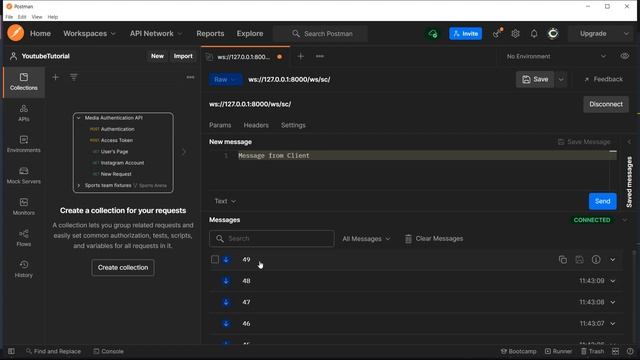
Task: Open the tab options three-dot menu
Action: click(x=320, y=56)
